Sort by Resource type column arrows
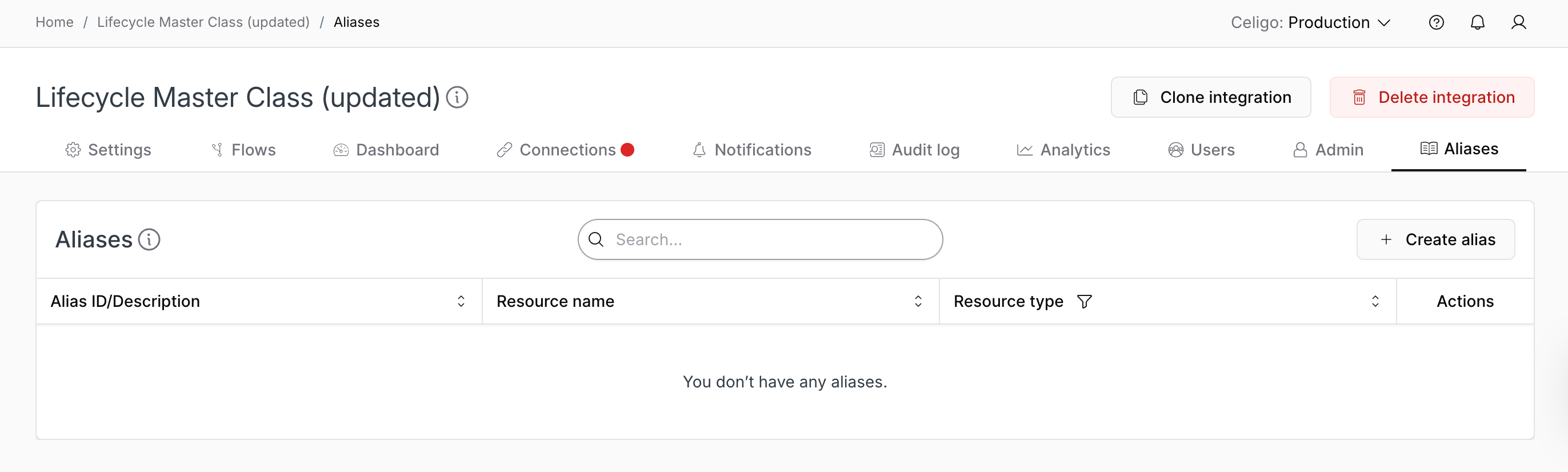Viewport: 1568px width, 472px height. tap(1375, 302)
